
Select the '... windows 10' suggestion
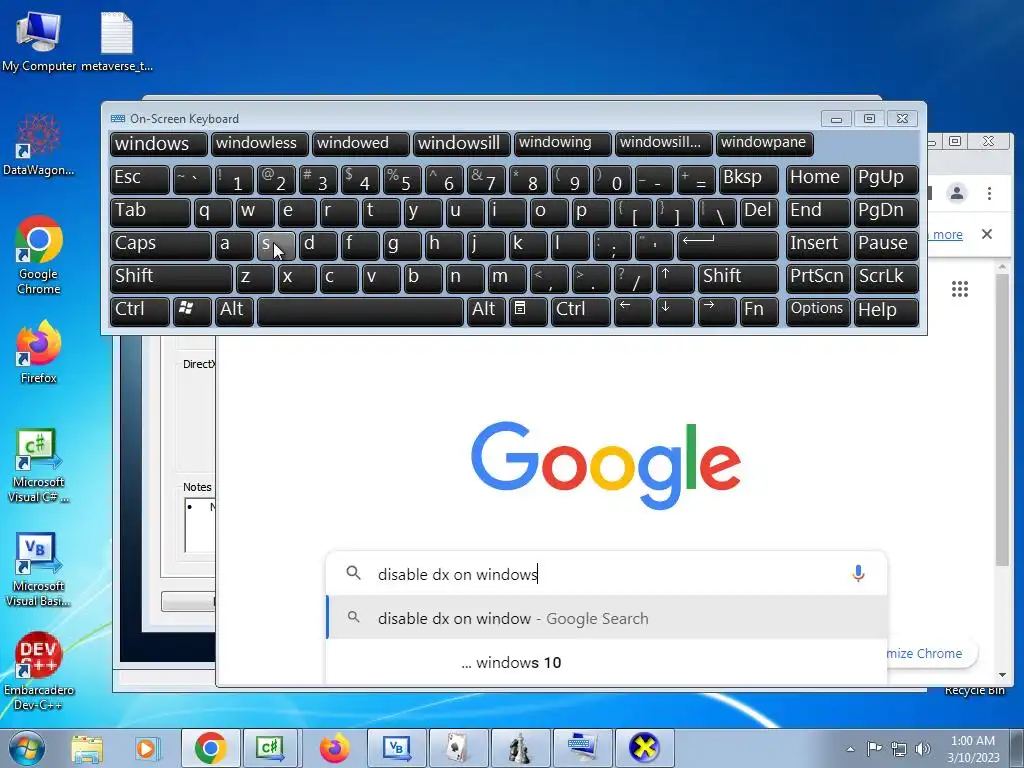(x=607, y=662)
